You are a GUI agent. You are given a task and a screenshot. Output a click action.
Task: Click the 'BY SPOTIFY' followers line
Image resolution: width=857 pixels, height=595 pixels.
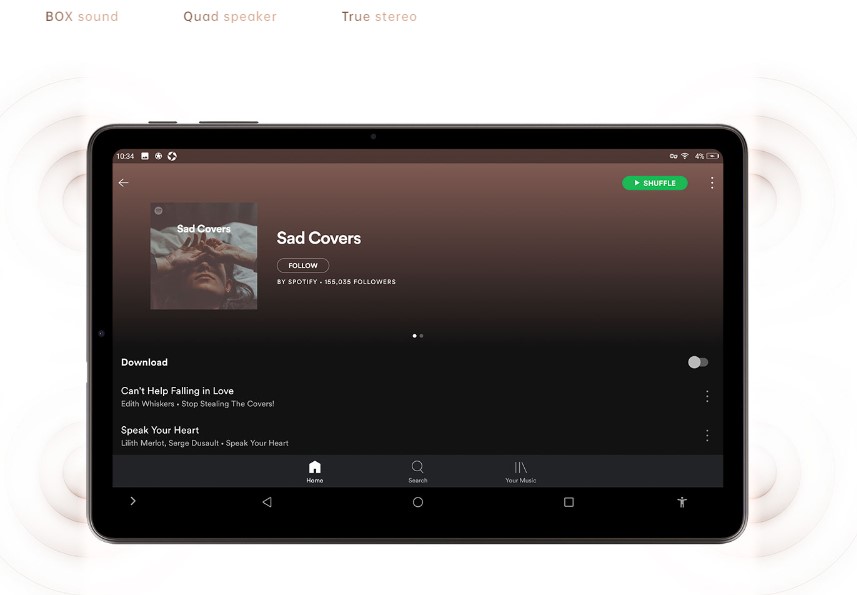point(336,282)
